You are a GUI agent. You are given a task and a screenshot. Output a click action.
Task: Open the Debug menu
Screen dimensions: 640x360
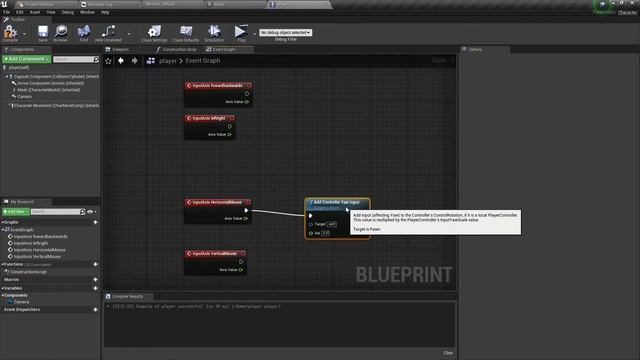point(68,12)
